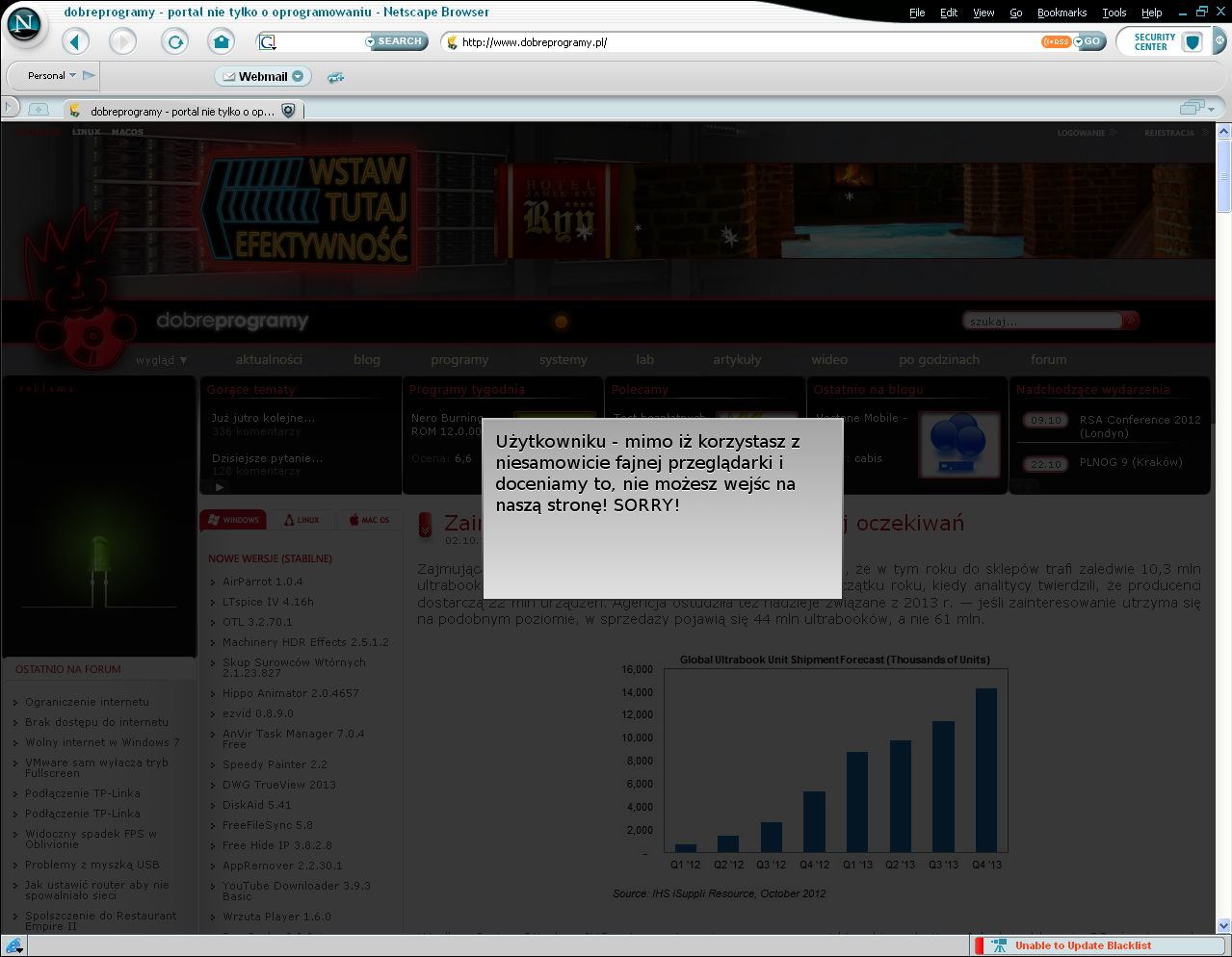
Task: Open aktualności navigation item
Action: click(x=269, y=359)
